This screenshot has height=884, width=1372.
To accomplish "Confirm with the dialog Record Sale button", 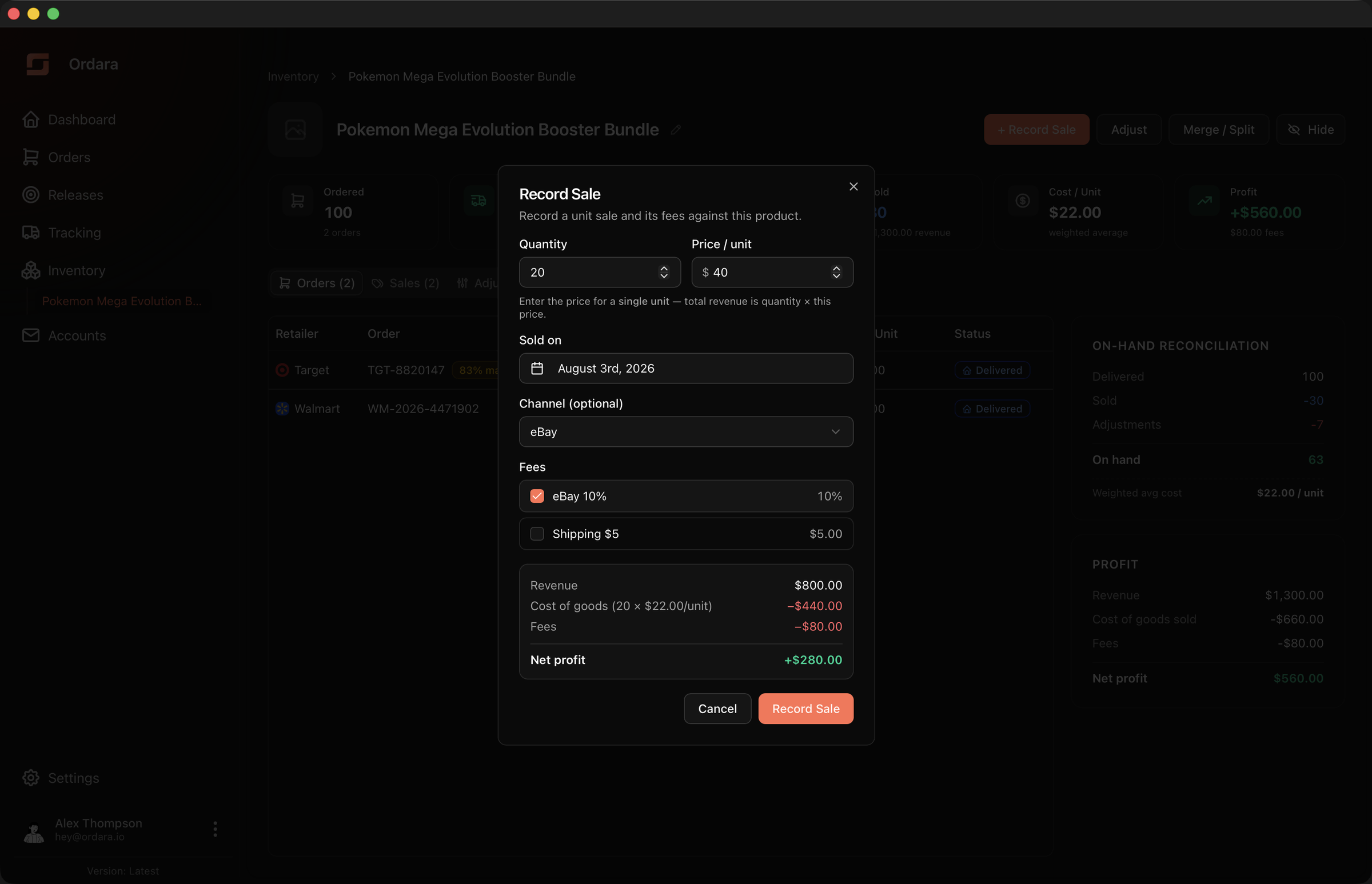I will (x=805, y=709).
